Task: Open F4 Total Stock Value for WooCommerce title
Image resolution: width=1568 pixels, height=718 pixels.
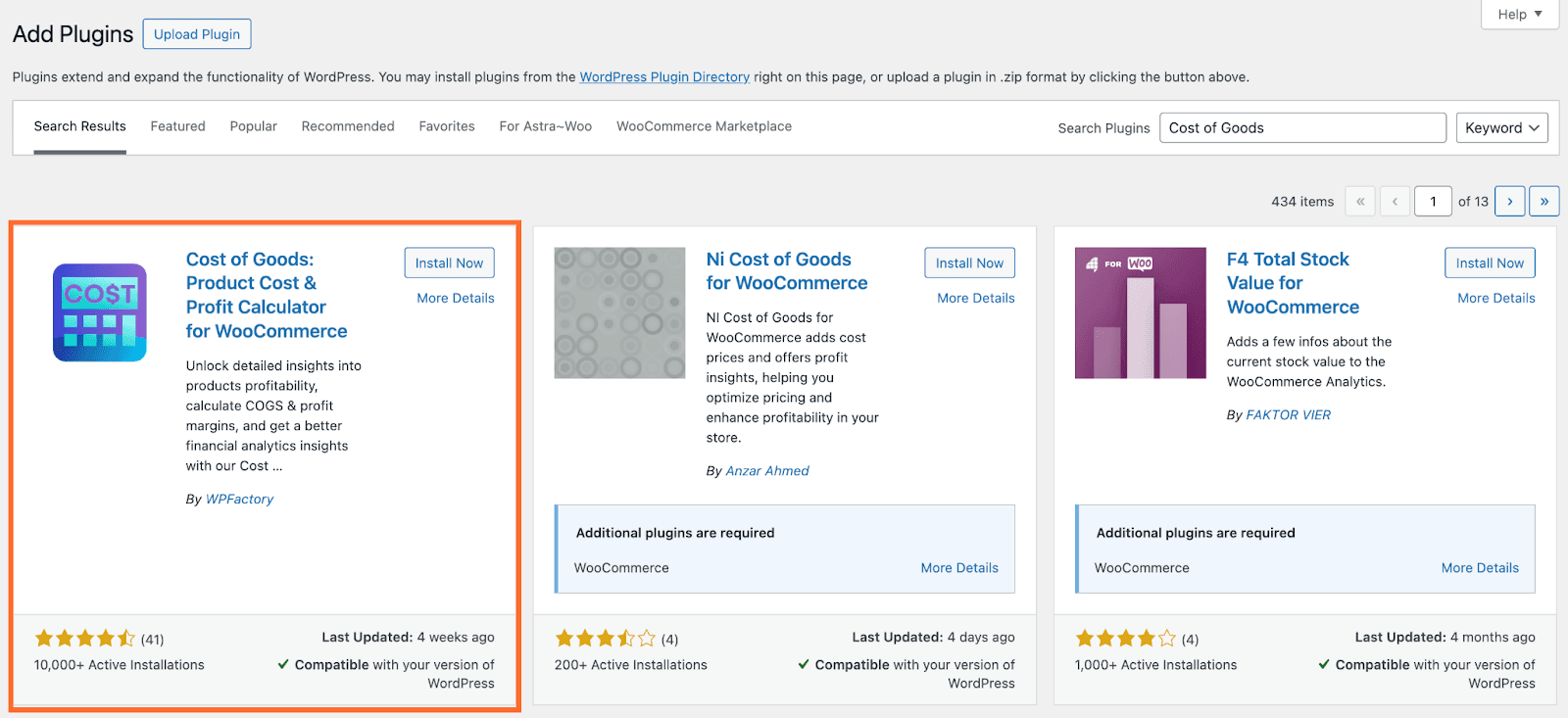Action: [1294, 283]
